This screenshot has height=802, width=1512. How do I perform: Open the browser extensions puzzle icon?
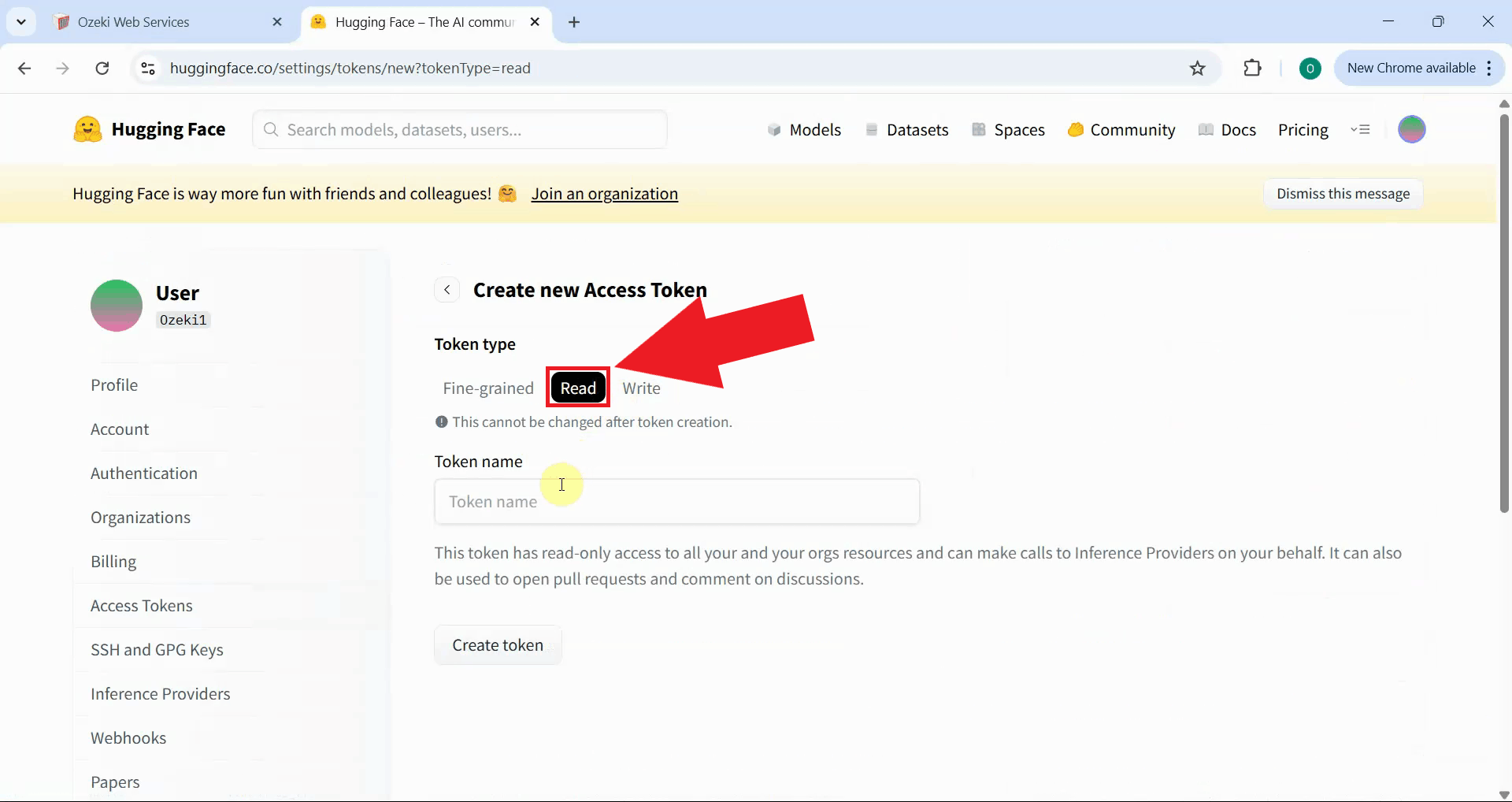coord(1251,68)
